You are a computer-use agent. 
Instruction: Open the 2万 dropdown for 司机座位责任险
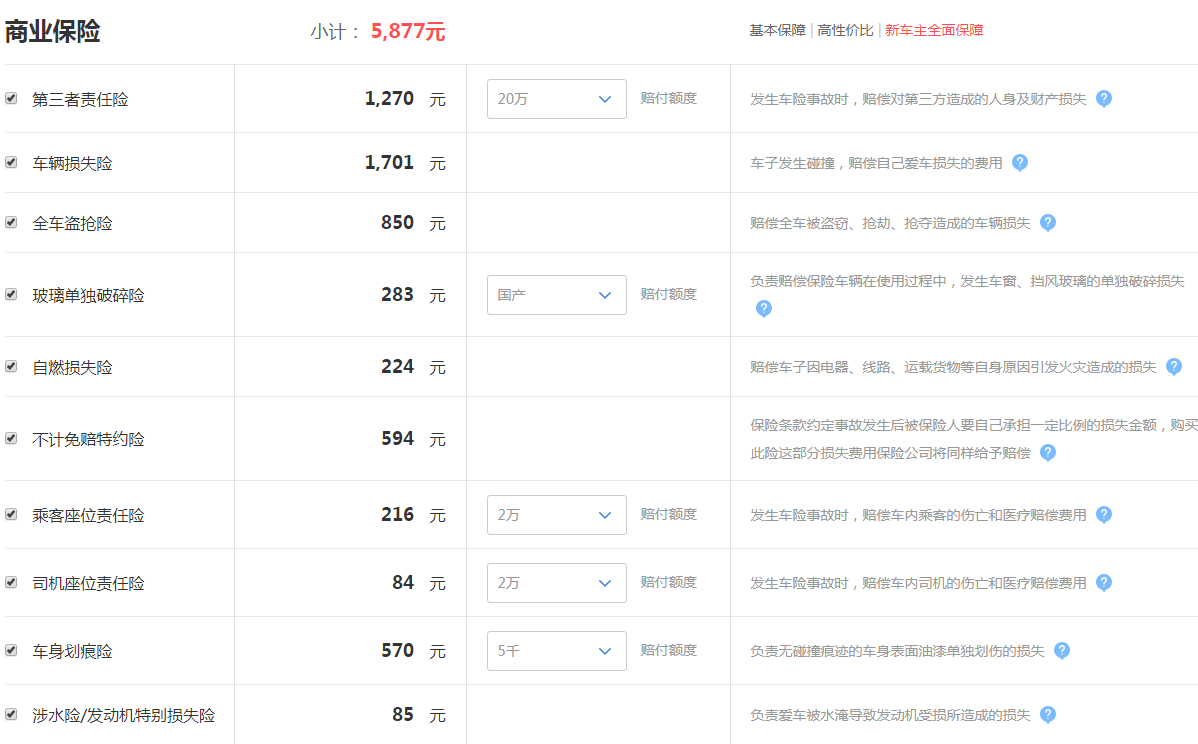pos(556,583)
